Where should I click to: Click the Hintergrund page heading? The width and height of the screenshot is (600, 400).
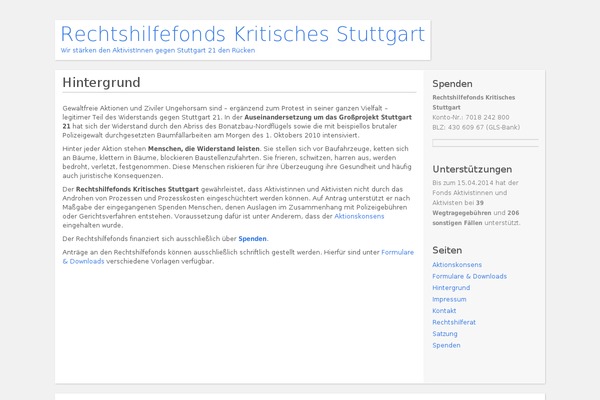click(x=101, y=83)
